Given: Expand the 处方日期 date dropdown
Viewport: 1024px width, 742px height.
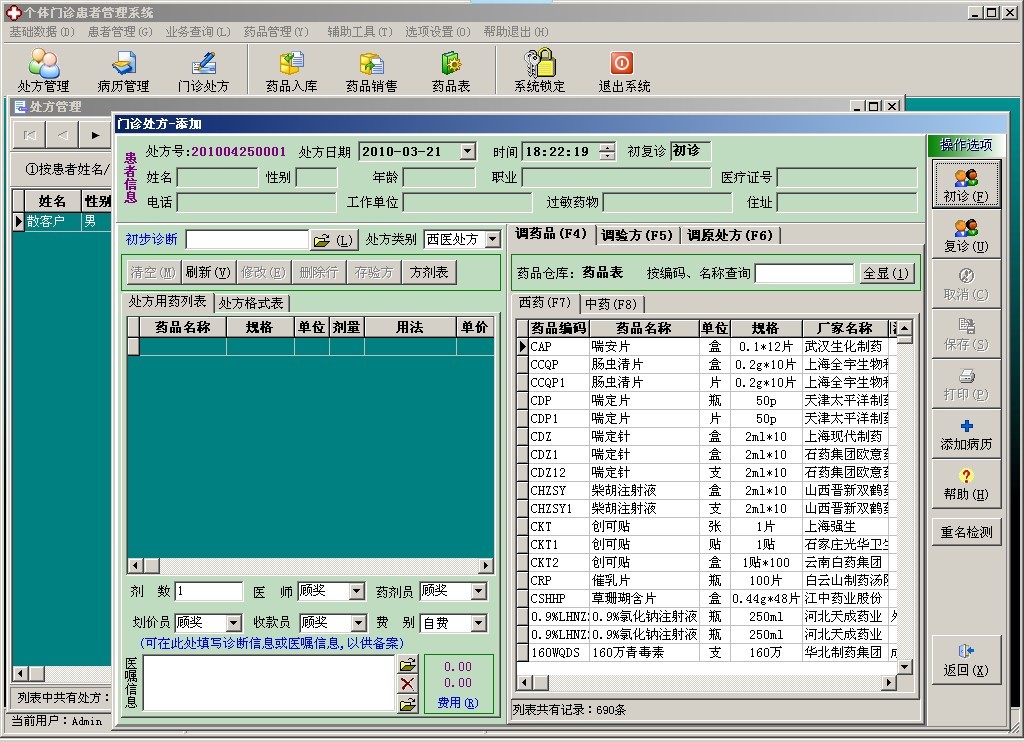Looking at the screenshot, I should (467, 152).
